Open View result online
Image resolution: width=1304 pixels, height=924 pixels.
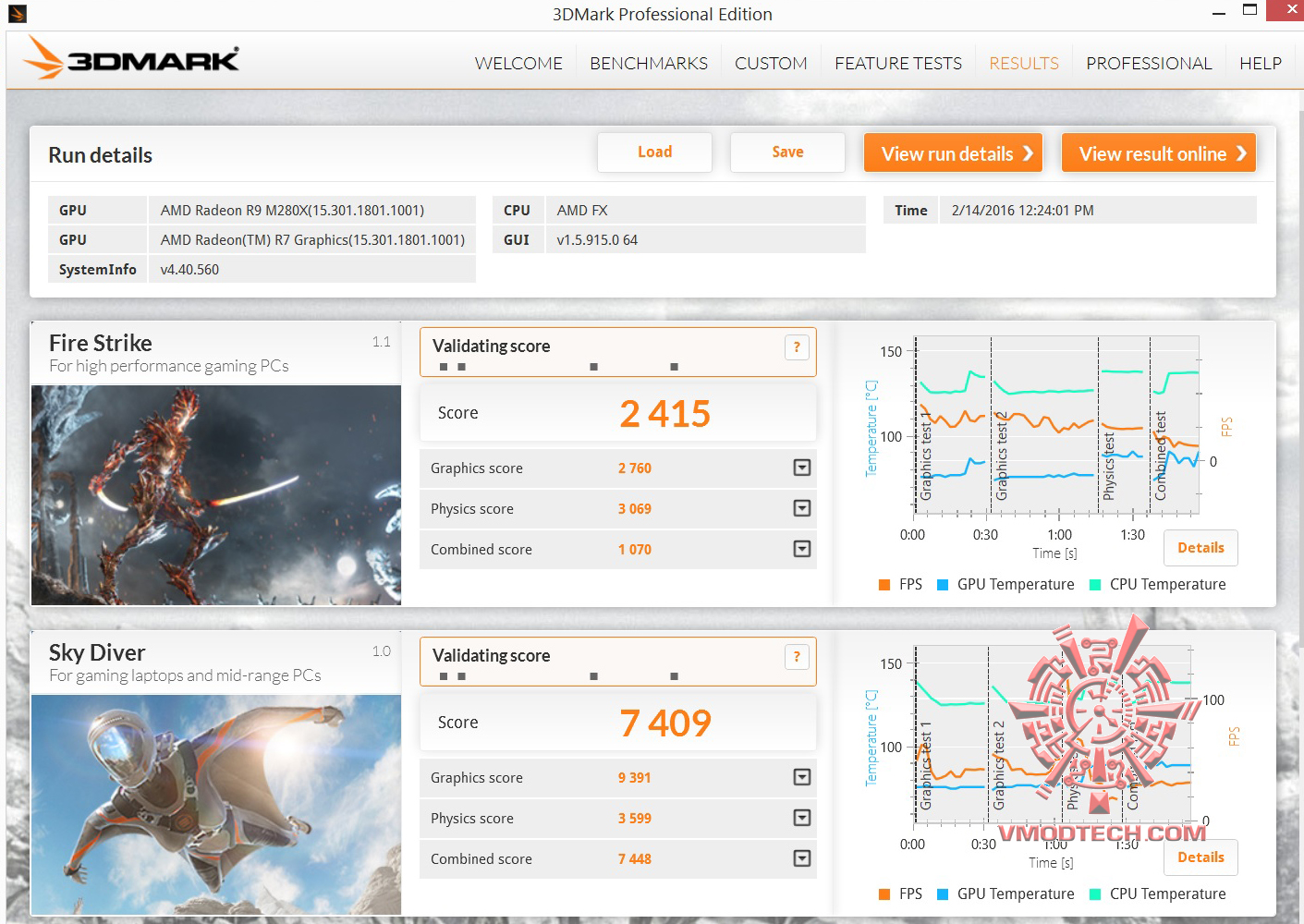(x=1159, y=152)
